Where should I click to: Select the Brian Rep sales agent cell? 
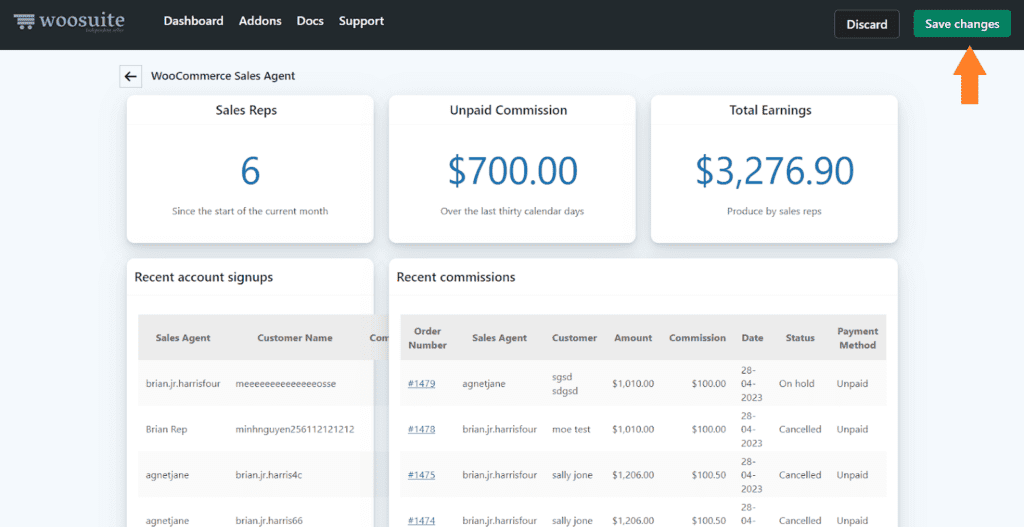(167, 429)
